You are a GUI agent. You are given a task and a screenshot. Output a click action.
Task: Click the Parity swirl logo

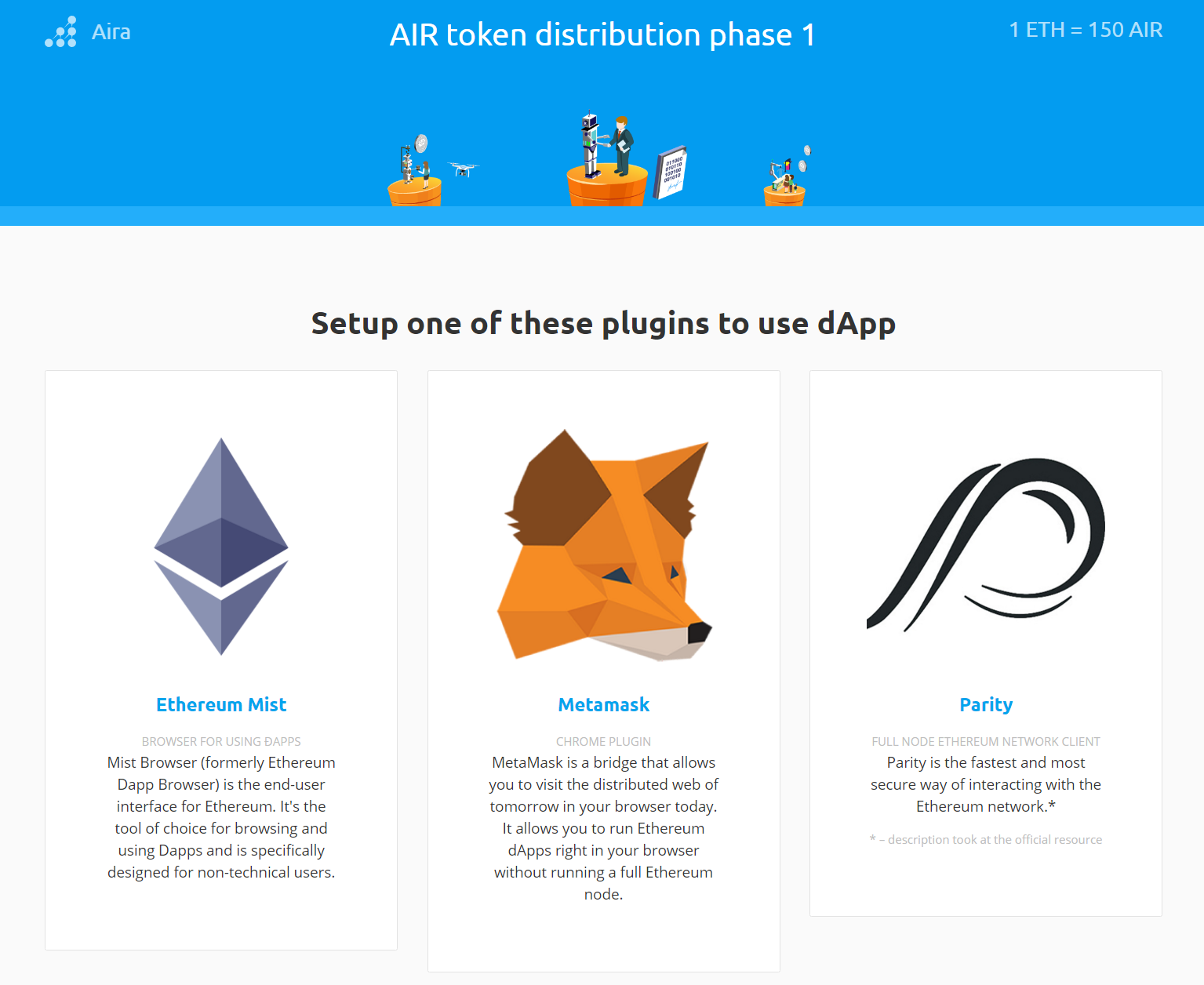[986, 545]
